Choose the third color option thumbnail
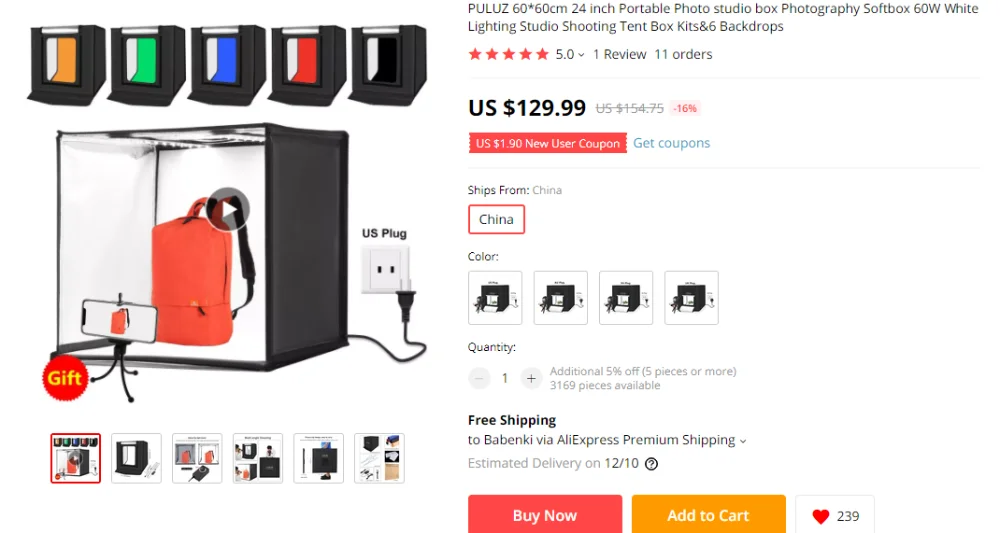 pyautogui.click(x=626, y=298)
